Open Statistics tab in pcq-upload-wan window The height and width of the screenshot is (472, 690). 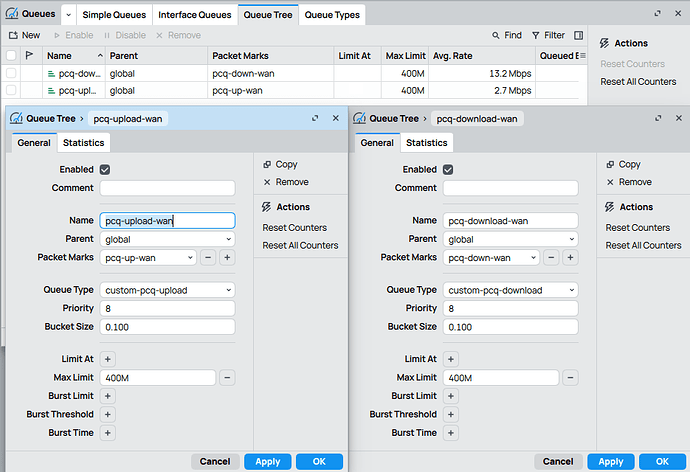click(83, 143)
